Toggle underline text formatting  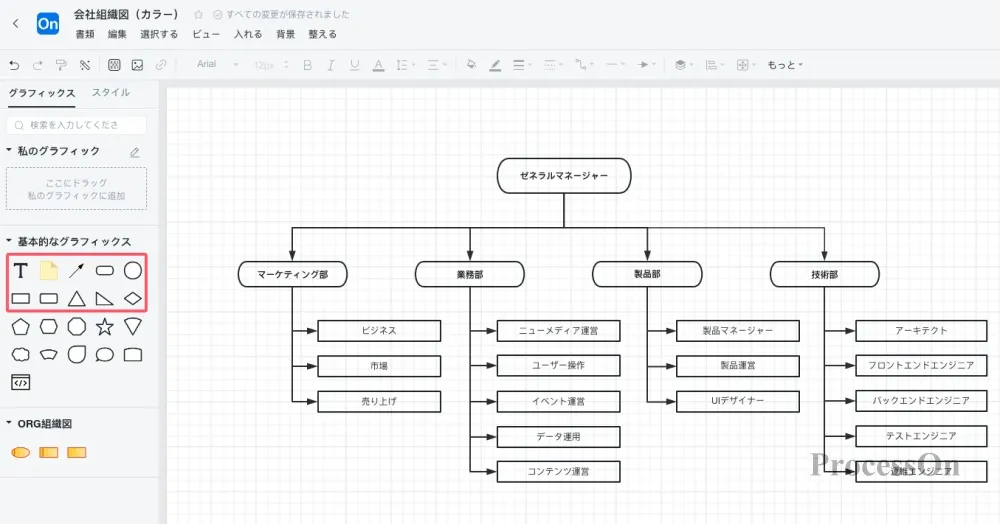[x=355, y=65]
